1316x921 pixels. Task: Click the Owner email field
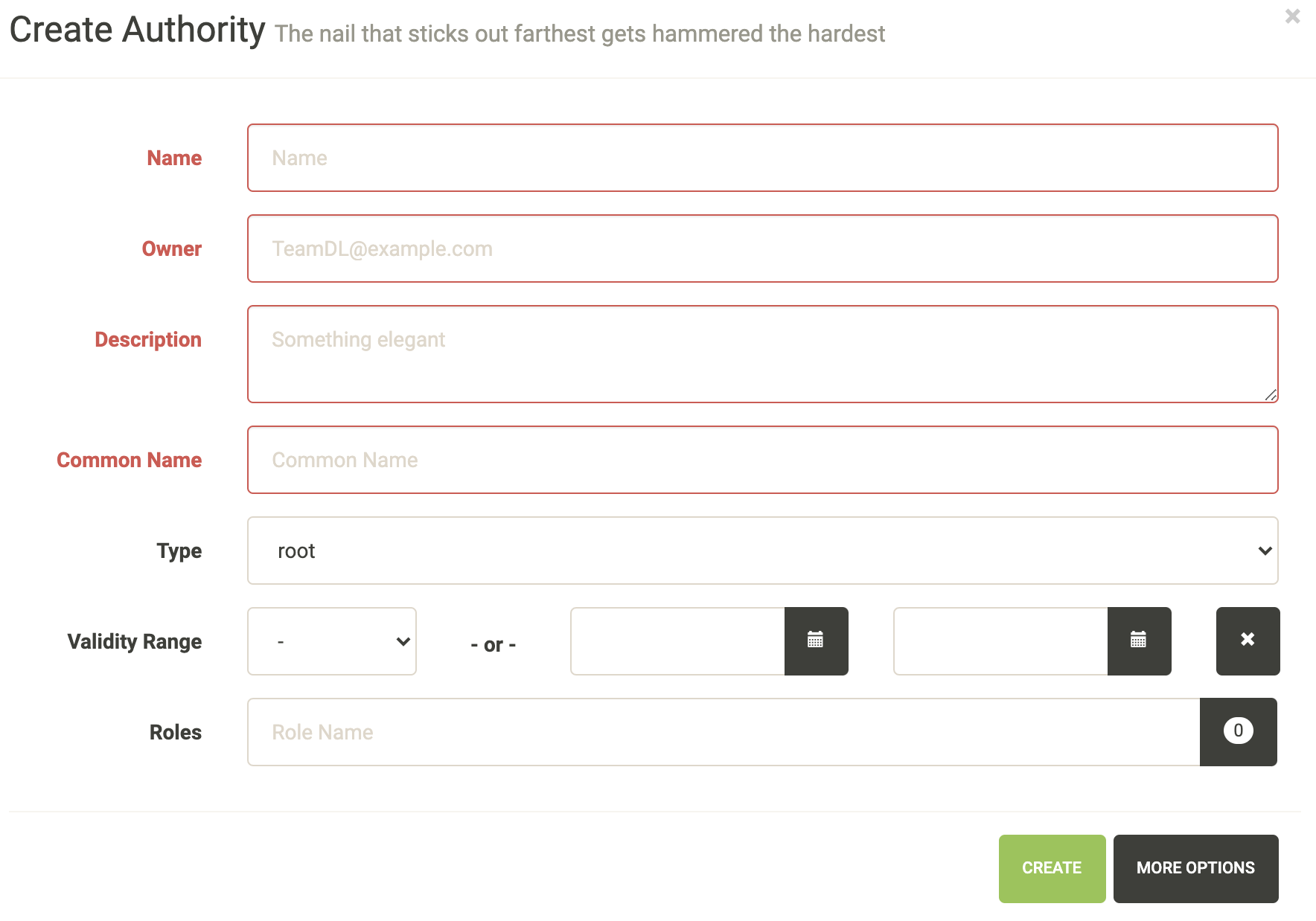click(x=761, y=248)
